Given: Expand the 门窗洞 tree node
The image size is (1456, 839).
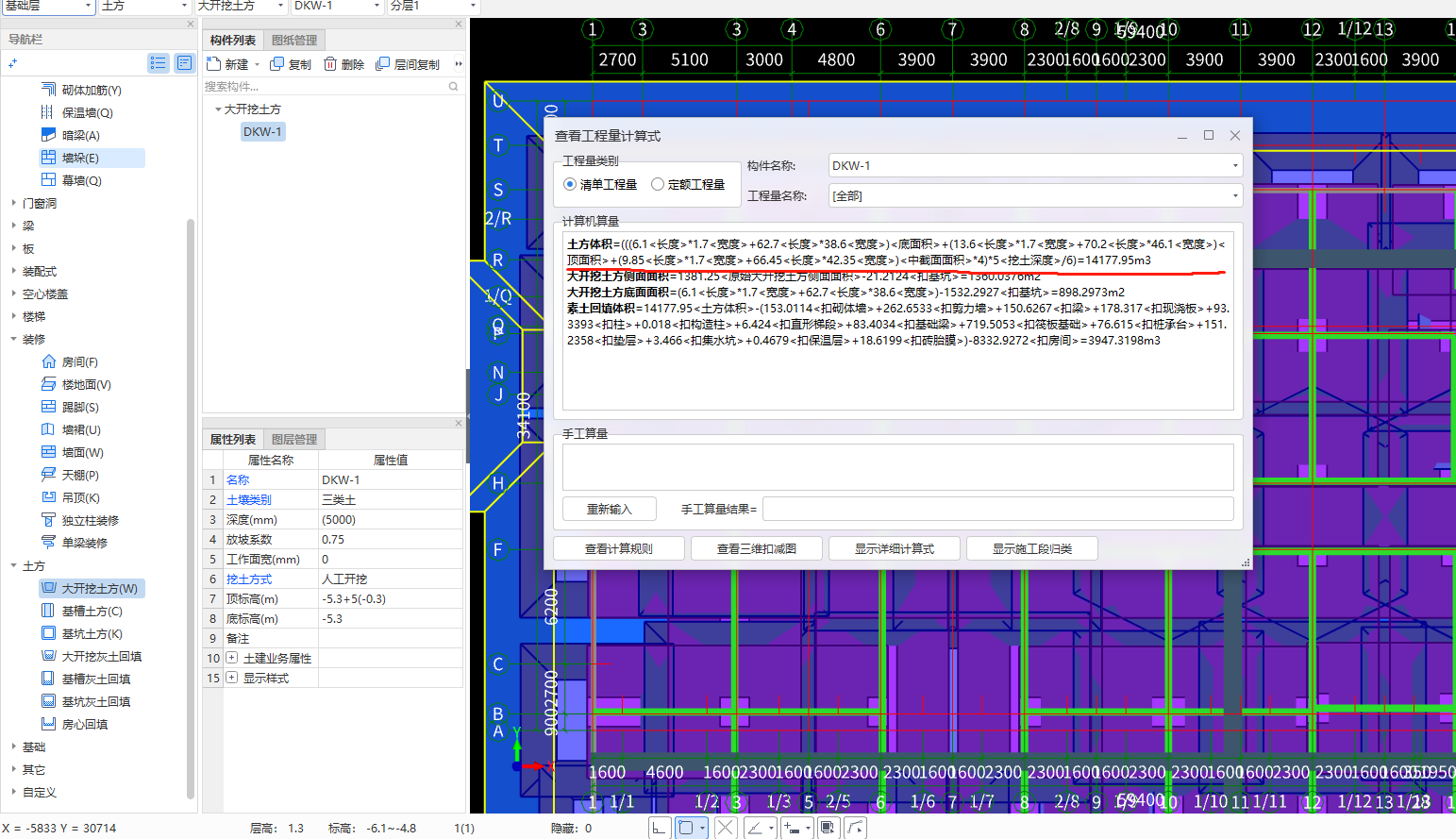Looking at the screenshot, I should tap(14, 203).
